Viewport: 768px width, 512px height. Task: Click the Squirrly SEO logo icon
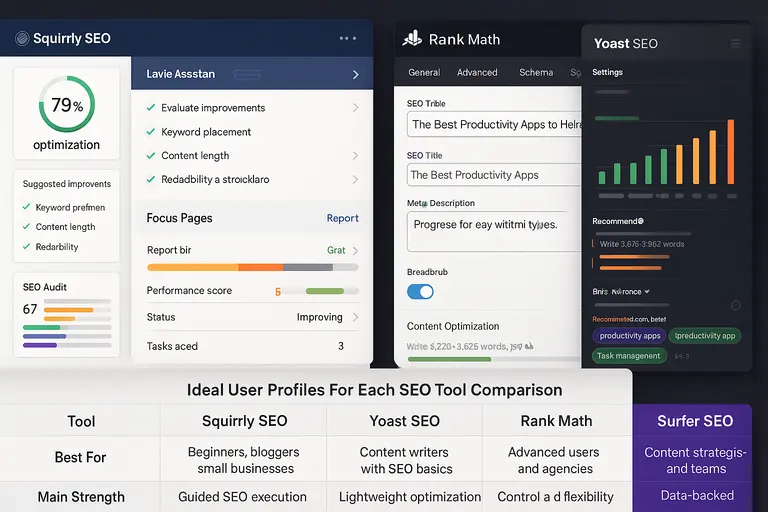pyautogui.click(x=22, y=38)
